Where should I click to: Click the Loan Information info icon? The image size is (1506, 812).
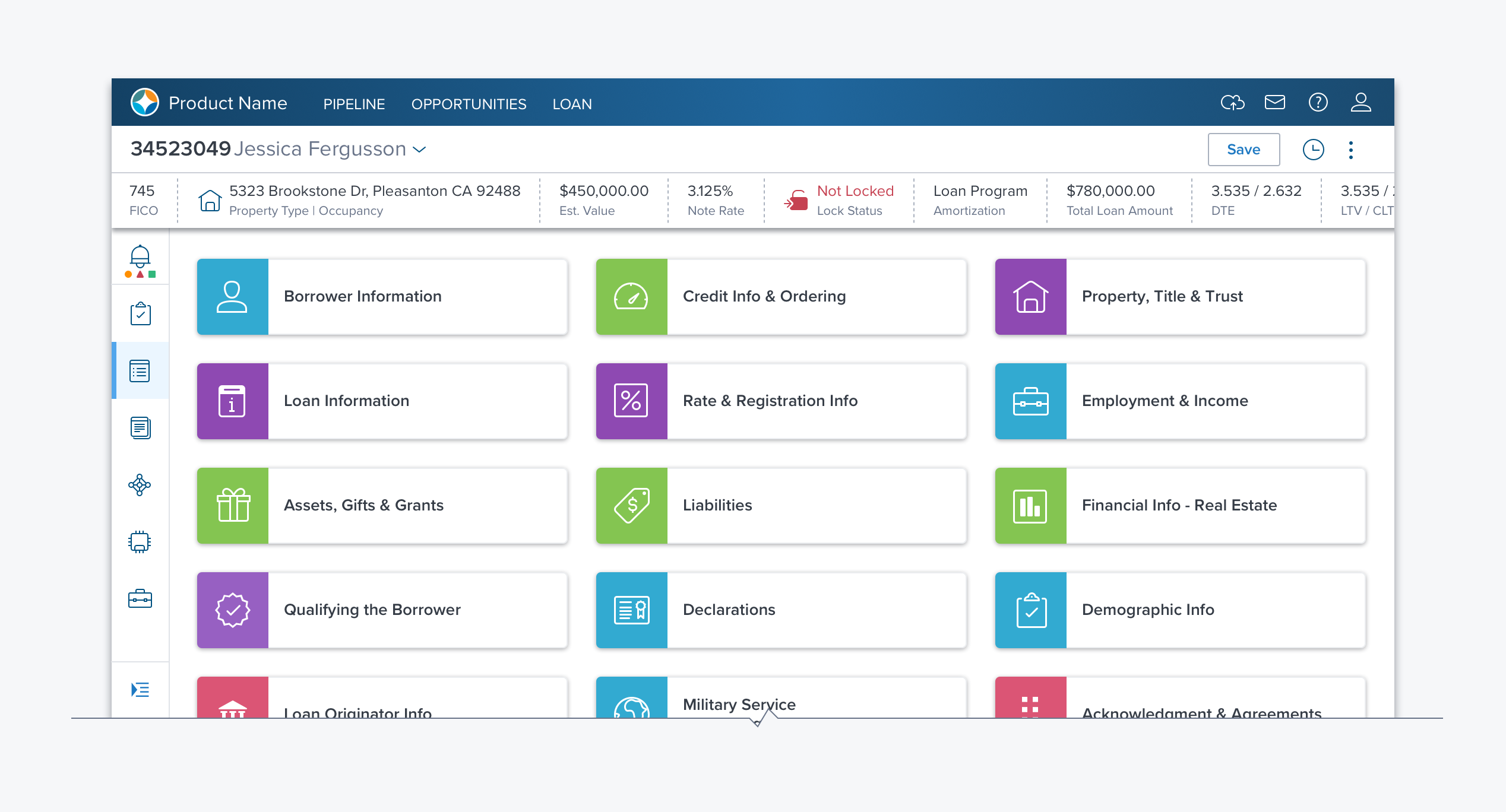point(232,401)
